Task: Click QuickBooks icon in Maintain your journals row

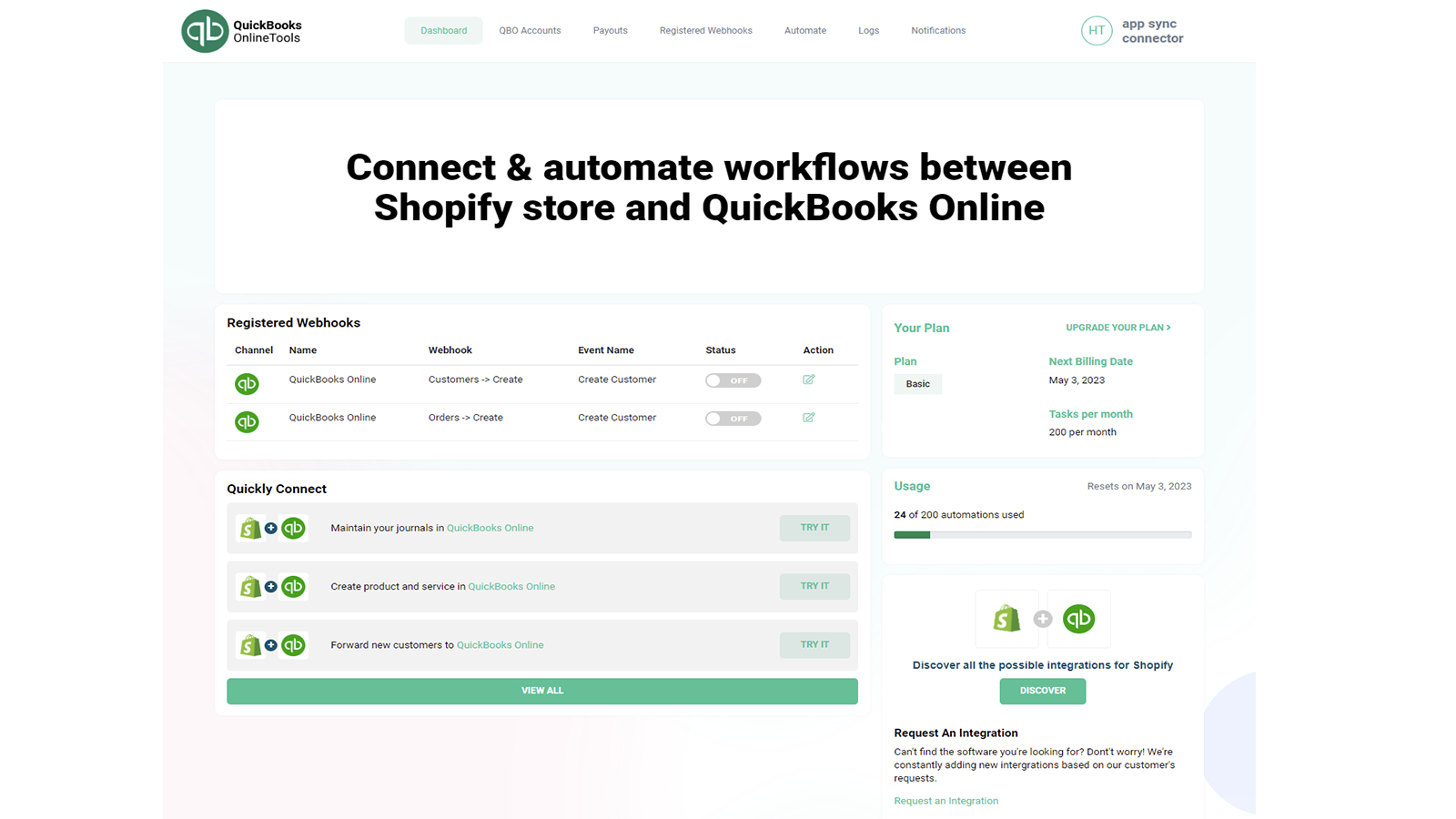Action: (x=293, y=529)
